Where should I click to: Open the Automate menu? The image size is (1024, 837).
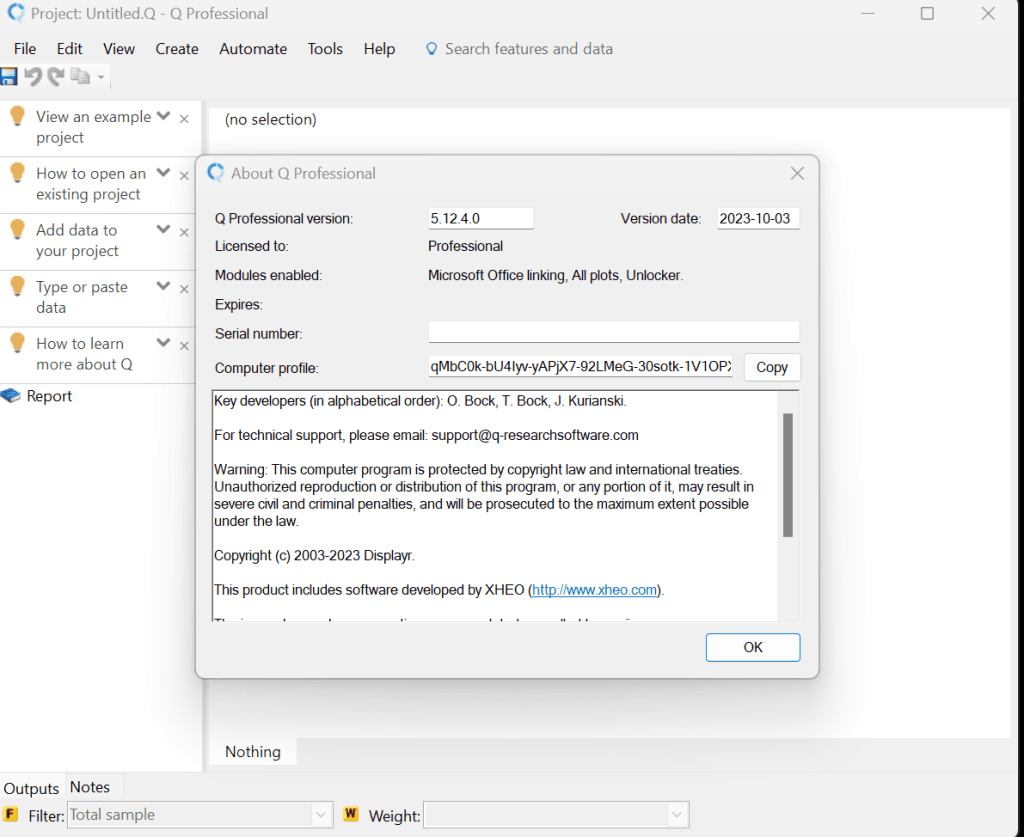[x=253, y=48]
